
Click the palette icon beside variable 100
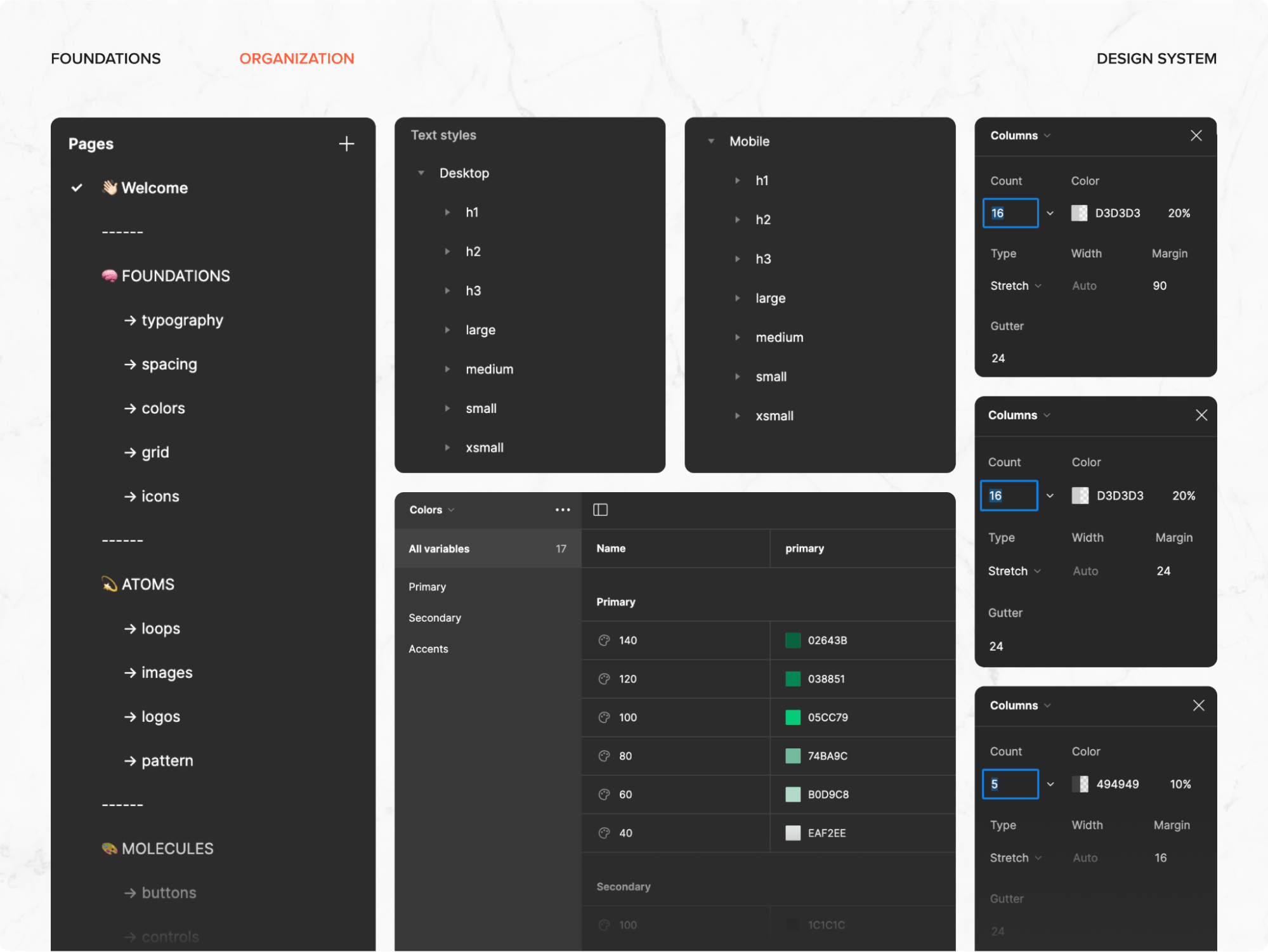tap(604, 717)
